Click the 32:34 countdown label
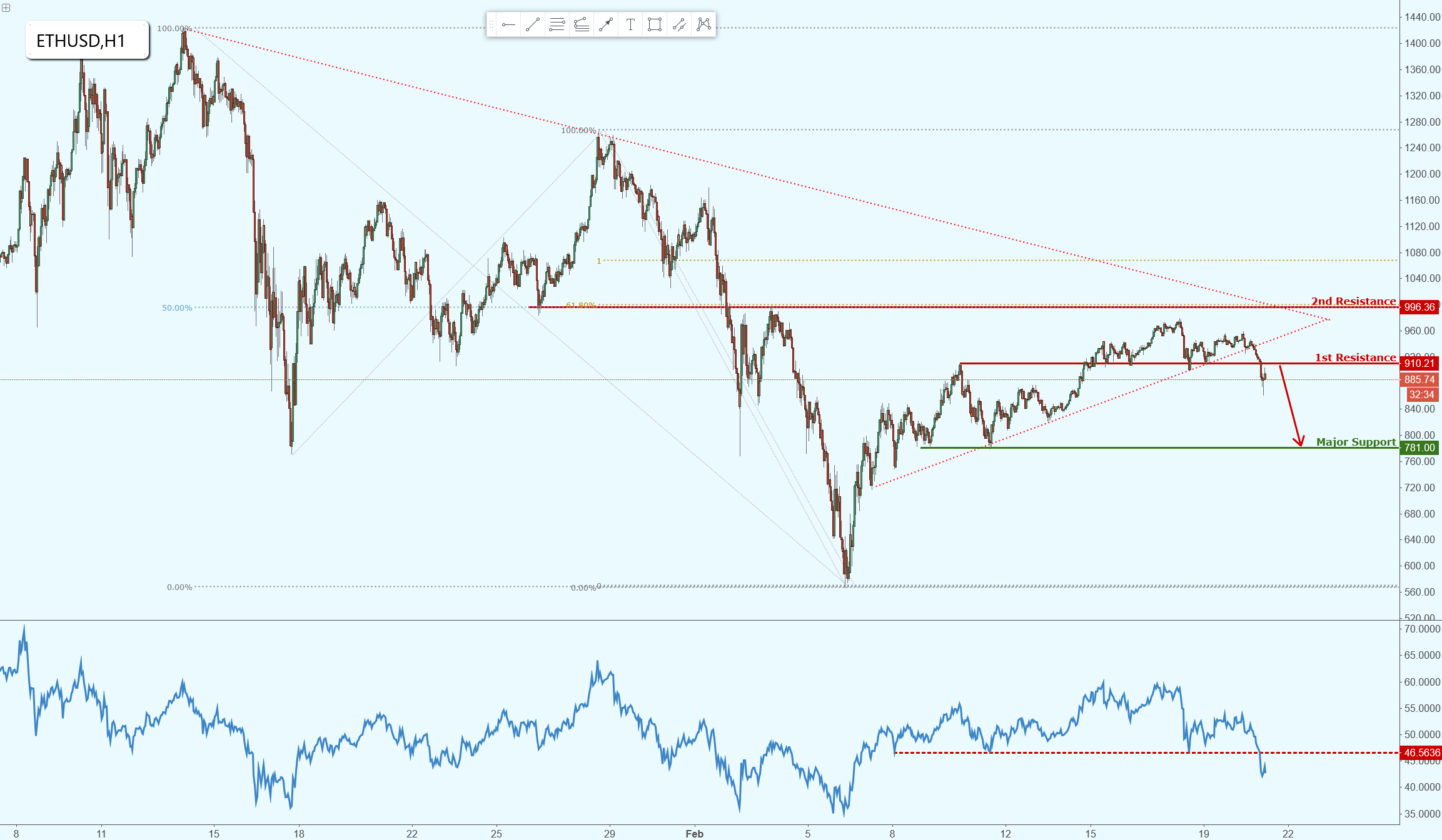 (x=1422, y=394)
